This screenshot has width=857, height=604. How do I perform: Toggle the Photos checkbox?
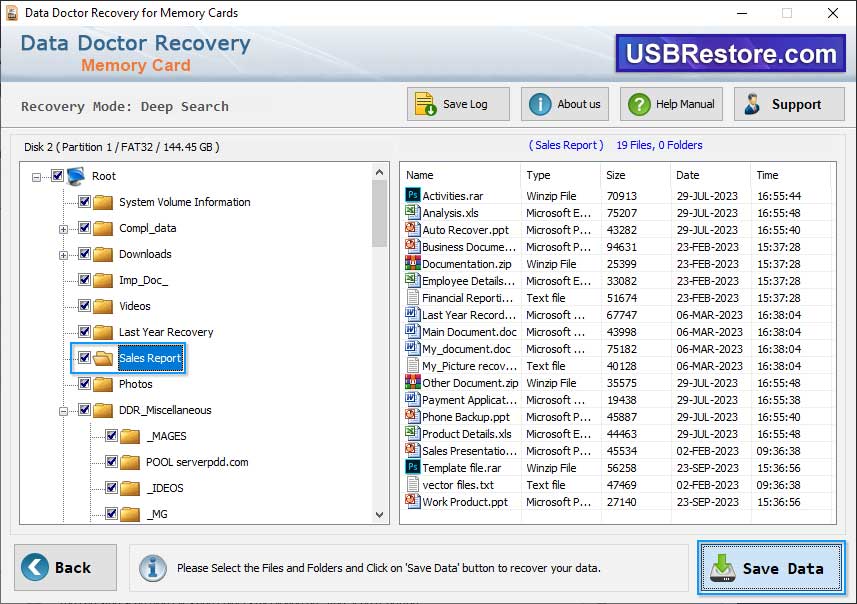click(84, 384)
